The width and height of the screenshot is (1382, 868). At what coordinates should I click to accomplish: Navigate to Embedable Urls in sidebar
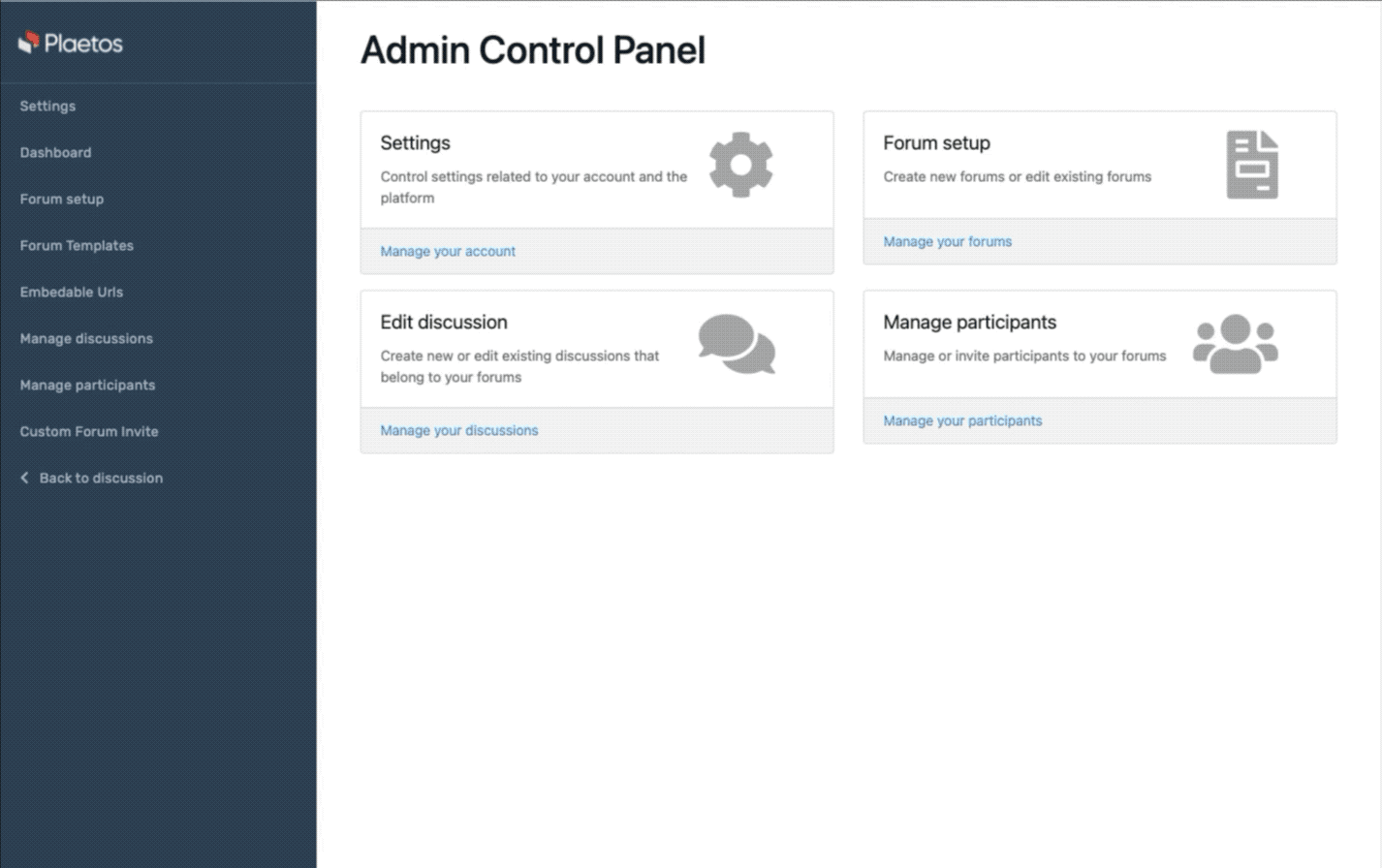pyautogui.click(x=71, y=293)
